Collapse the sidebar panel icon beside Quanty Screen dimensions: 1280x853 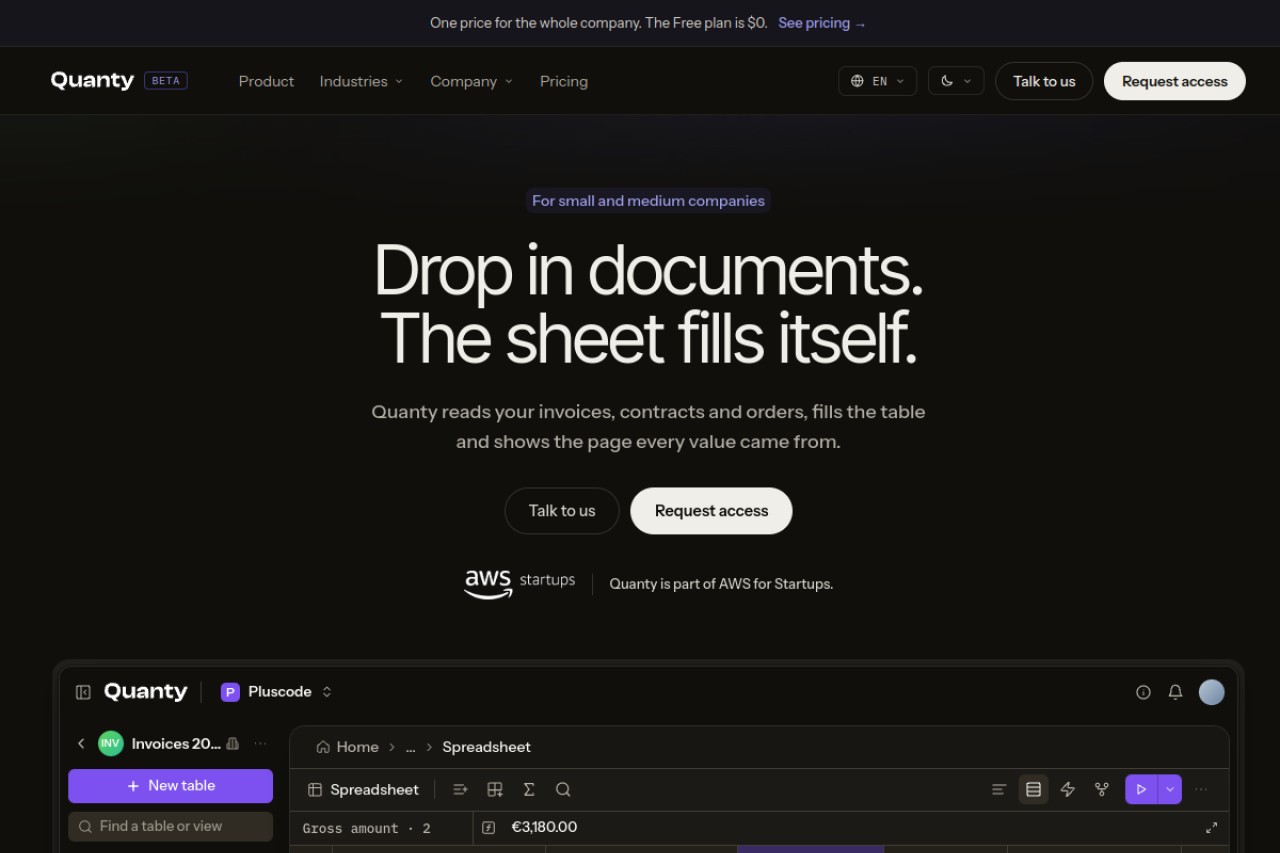click(84, 692)
